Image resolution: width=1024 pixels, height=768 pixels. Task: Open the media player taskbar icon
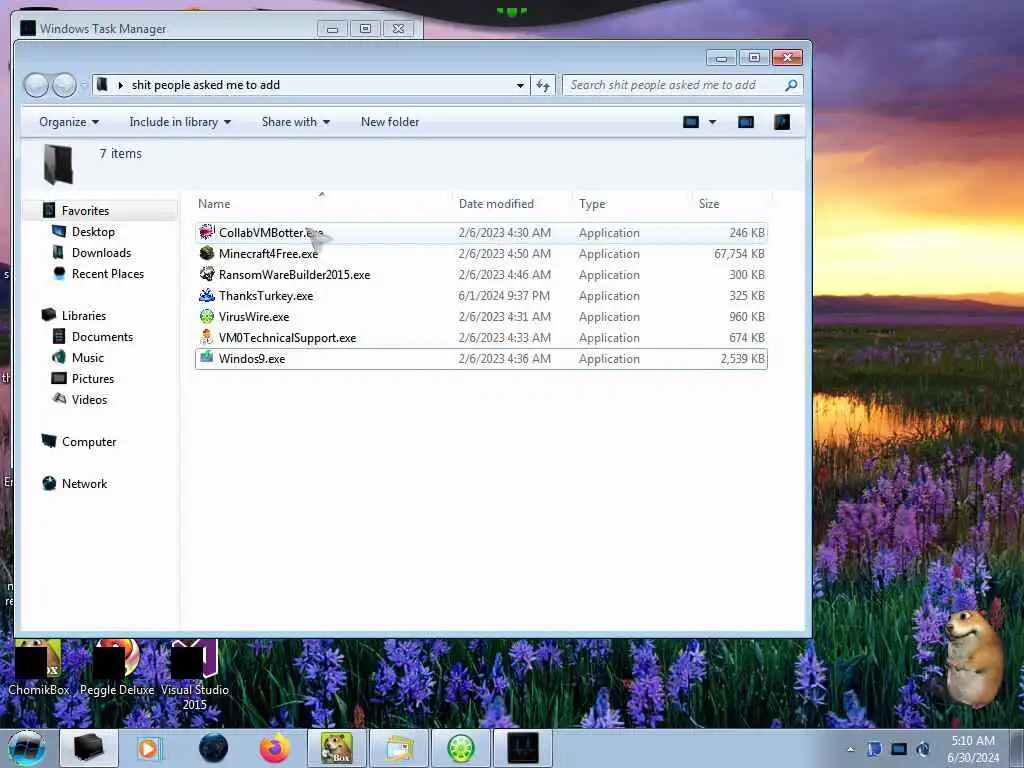(149, 748)
